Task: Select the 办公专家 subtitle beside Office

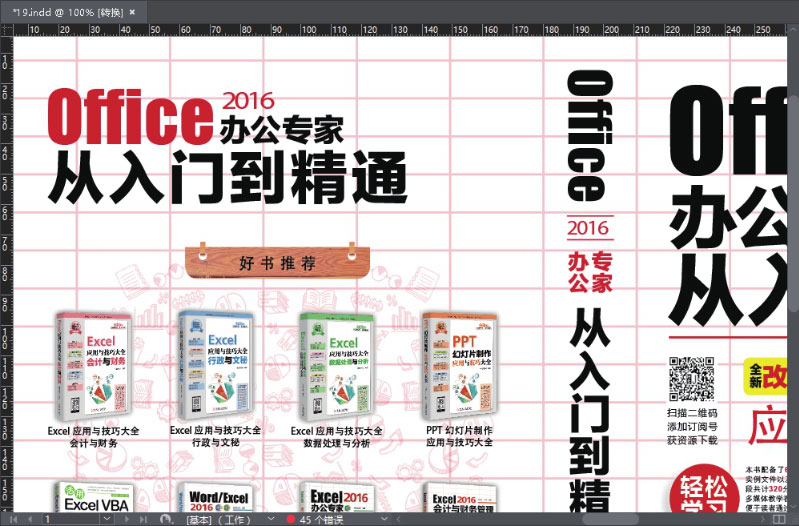Action: [282, 130]
